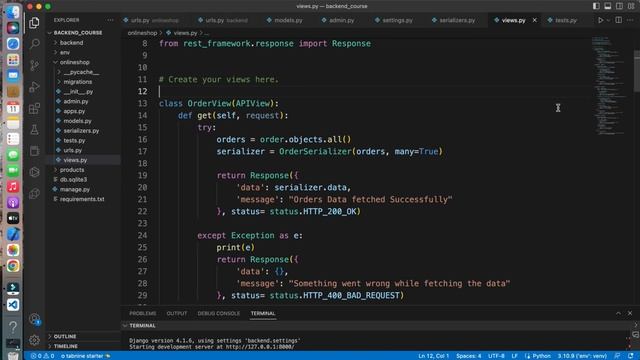The image size is (640, 360).
Task: Switch to the PROBLEMS panel tab
Action: pyautogui.click(x=143, y=313)
